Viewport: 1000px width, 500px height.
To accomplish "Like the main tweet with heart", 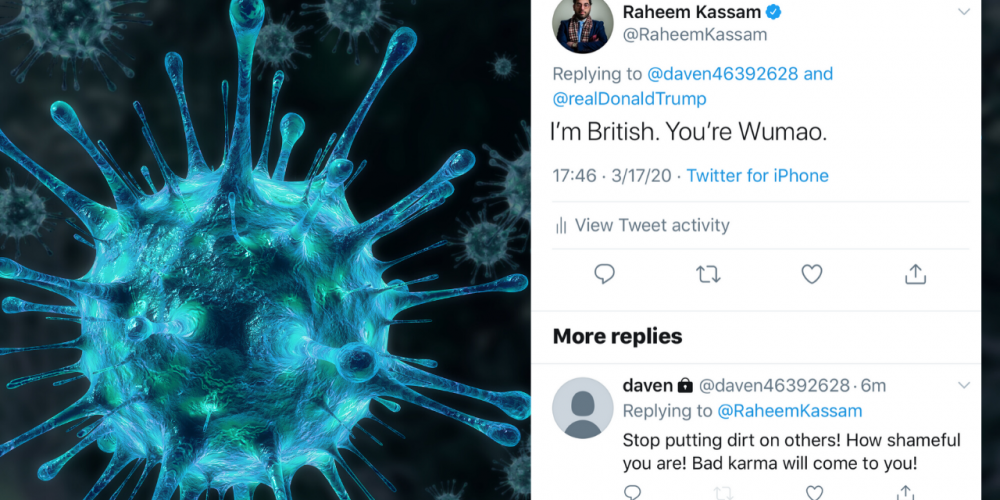I will (812, 274).
